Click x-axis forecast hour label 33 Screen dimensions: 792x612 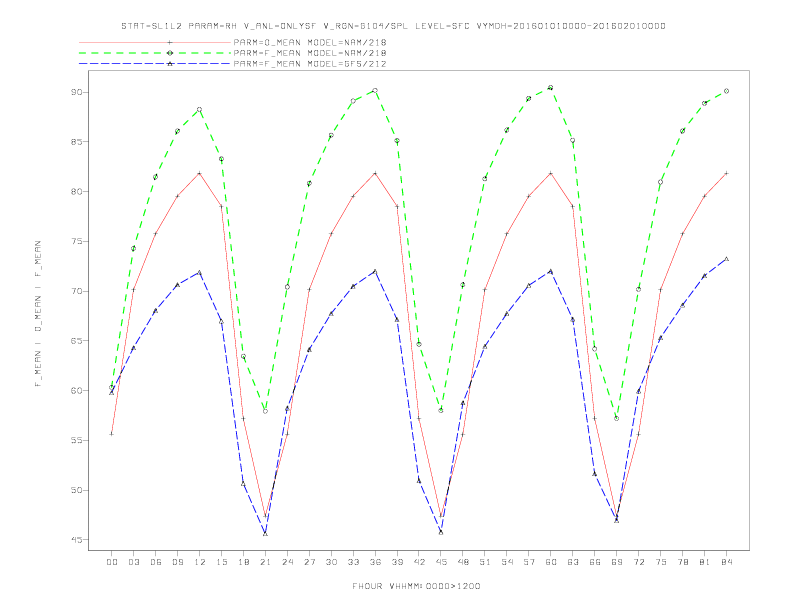(354, 562)
